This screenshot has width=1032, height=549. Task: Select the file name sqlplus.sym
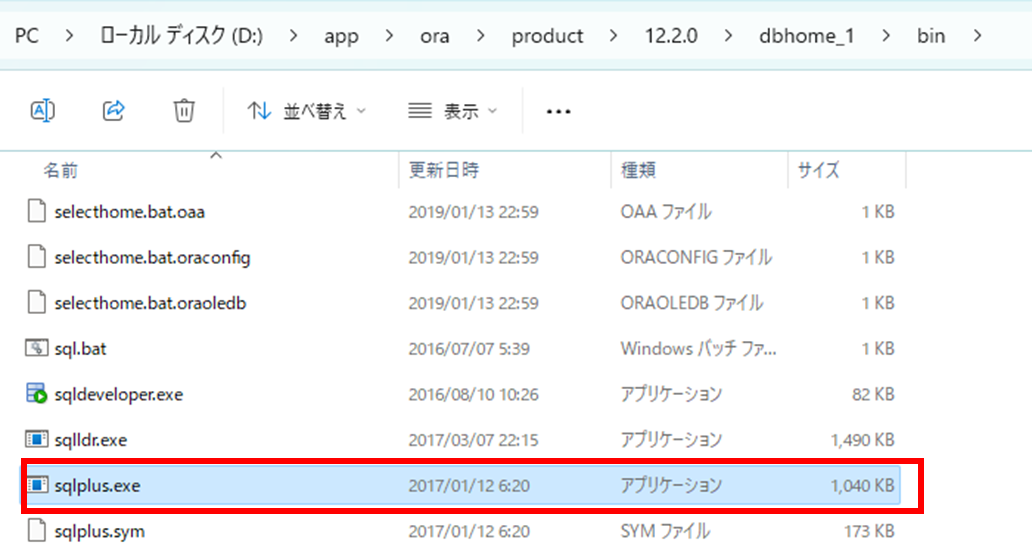[99, 531]
